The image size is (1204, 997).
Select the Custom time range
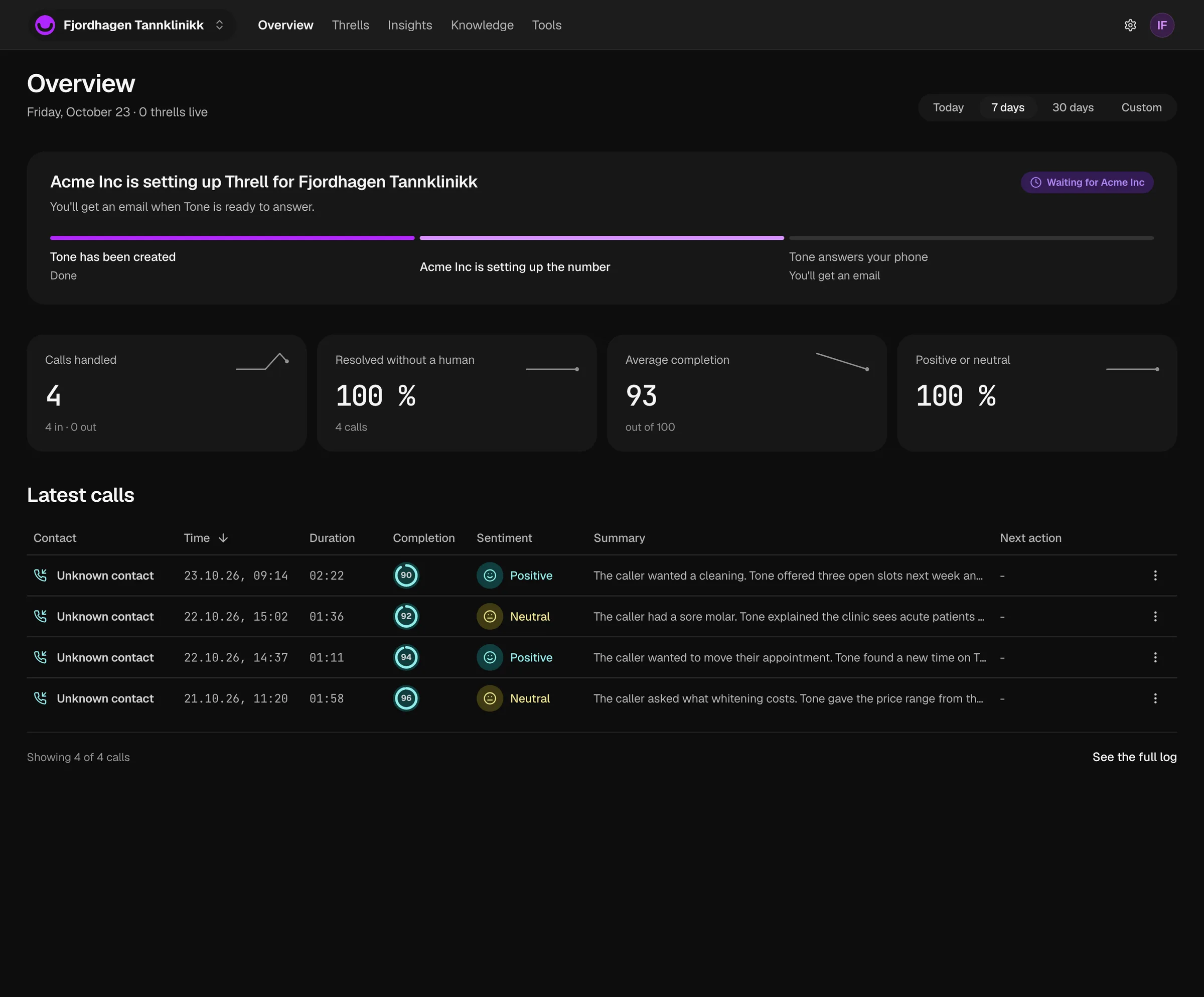1141,108
